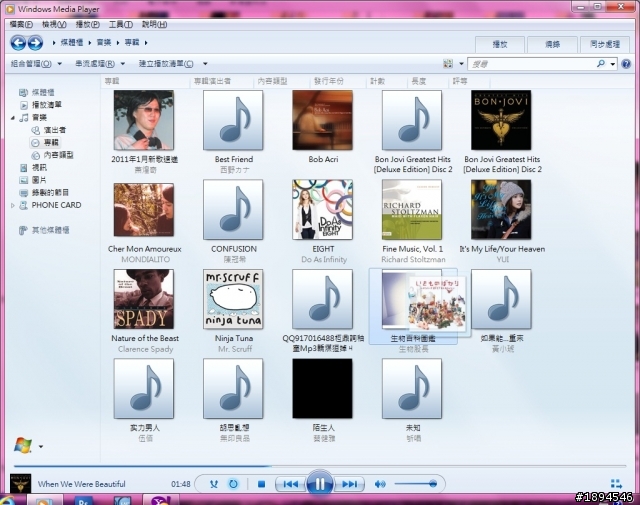Stop the playback
640x505 pixels.
(262, 484)
